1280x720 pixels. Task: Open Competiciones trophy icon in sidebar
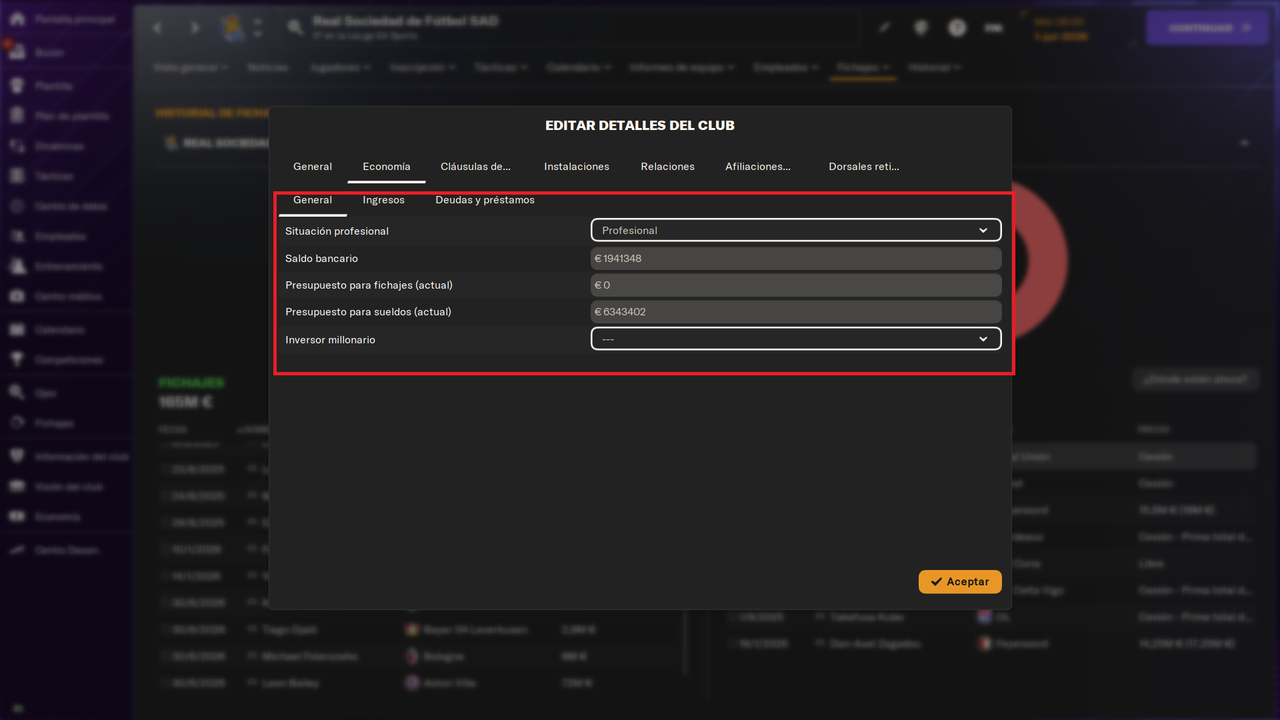(x=17, y=360)
